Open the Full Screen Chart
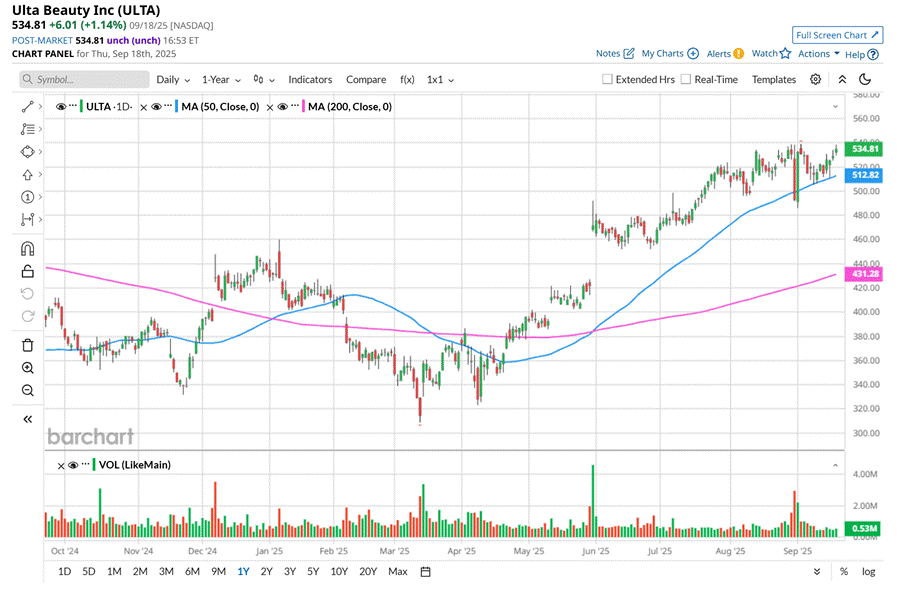This screenshot has width=903, height=590. [837, 35]
